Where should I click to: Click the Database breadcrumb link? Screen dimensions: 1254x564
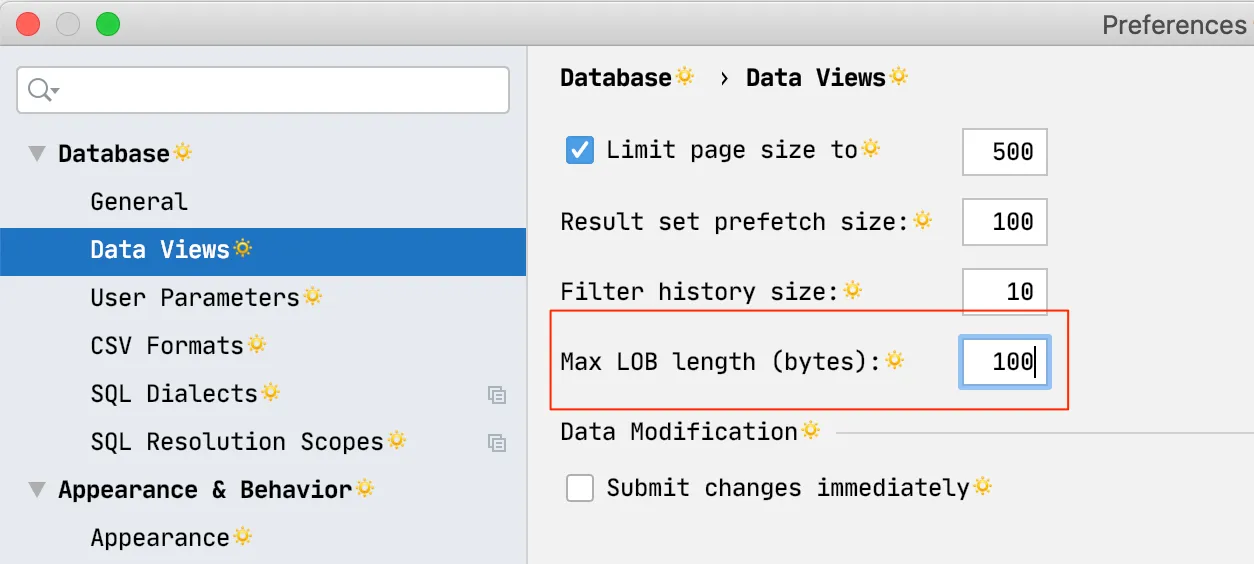click(615, 78)
